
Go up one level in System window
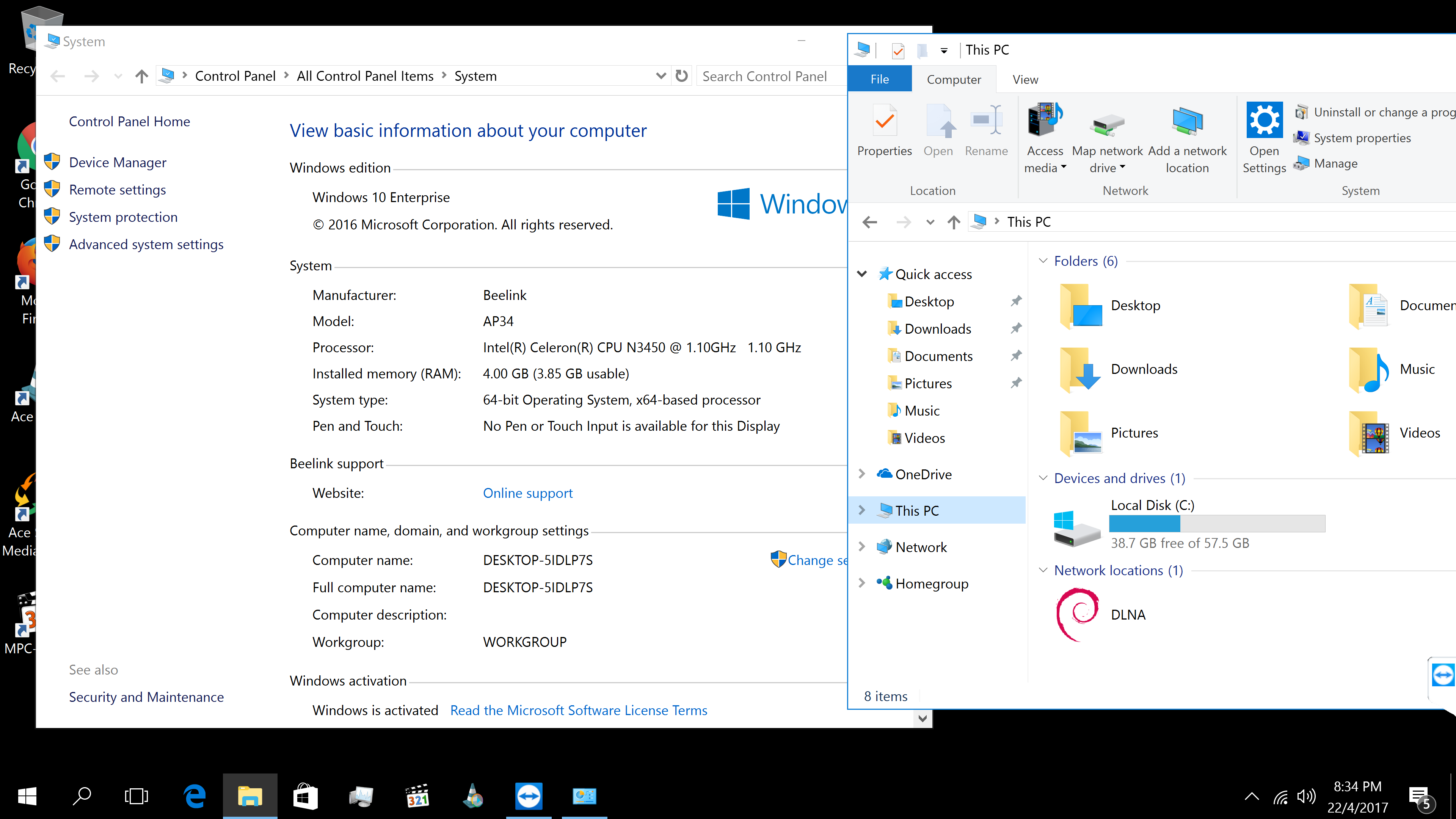[141, 76]
